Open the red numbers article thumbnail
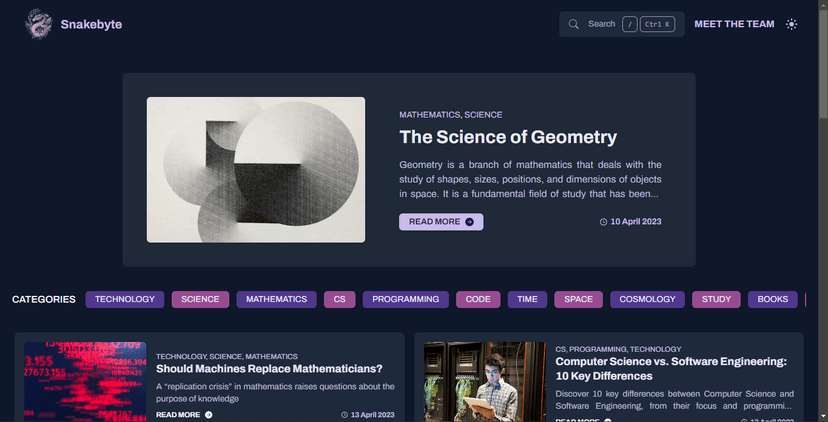Screen dimensions: 828x422 point(85,381)
